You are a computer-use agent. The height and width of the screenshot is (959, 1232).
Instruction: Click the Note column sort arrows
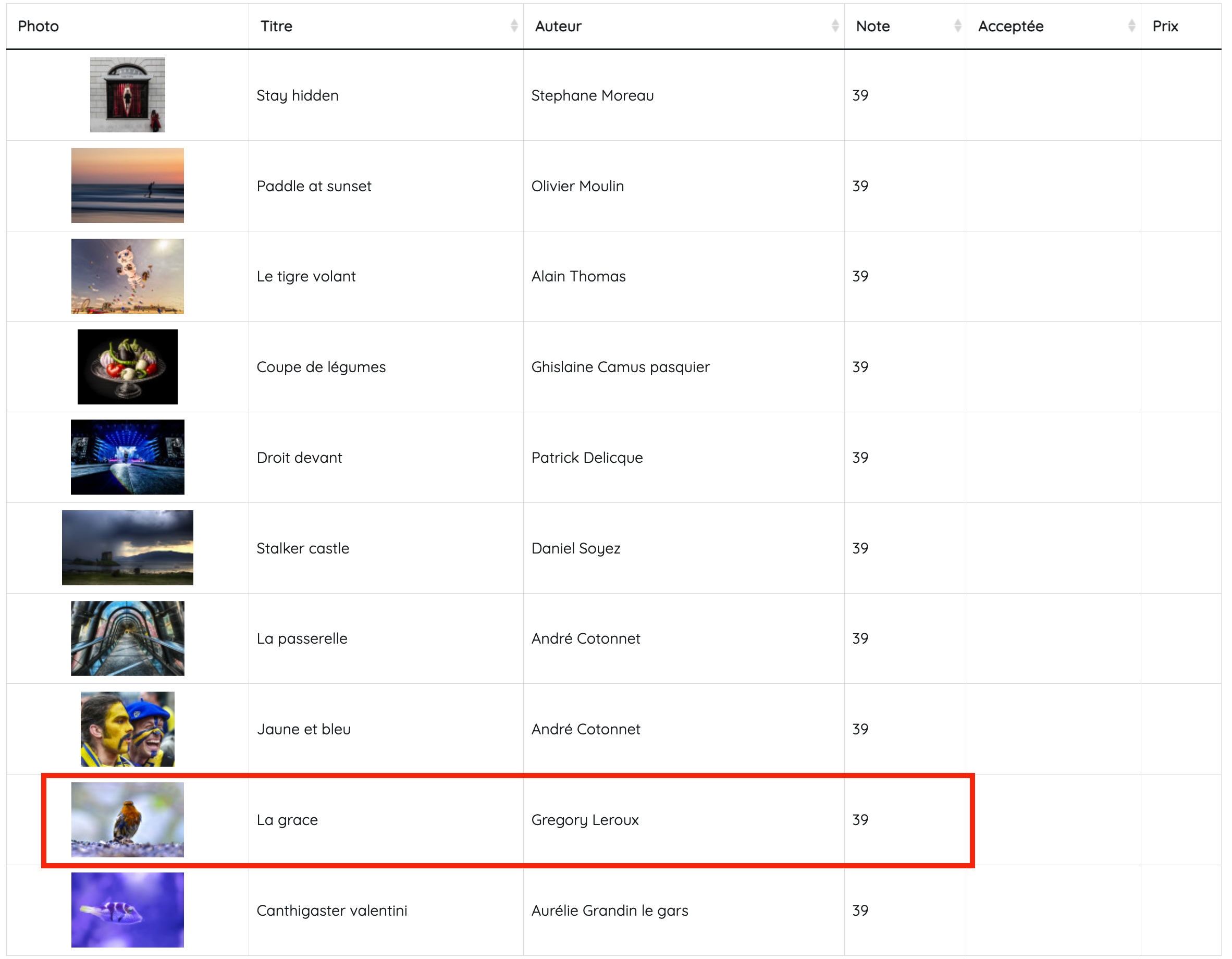coord(957,26)
